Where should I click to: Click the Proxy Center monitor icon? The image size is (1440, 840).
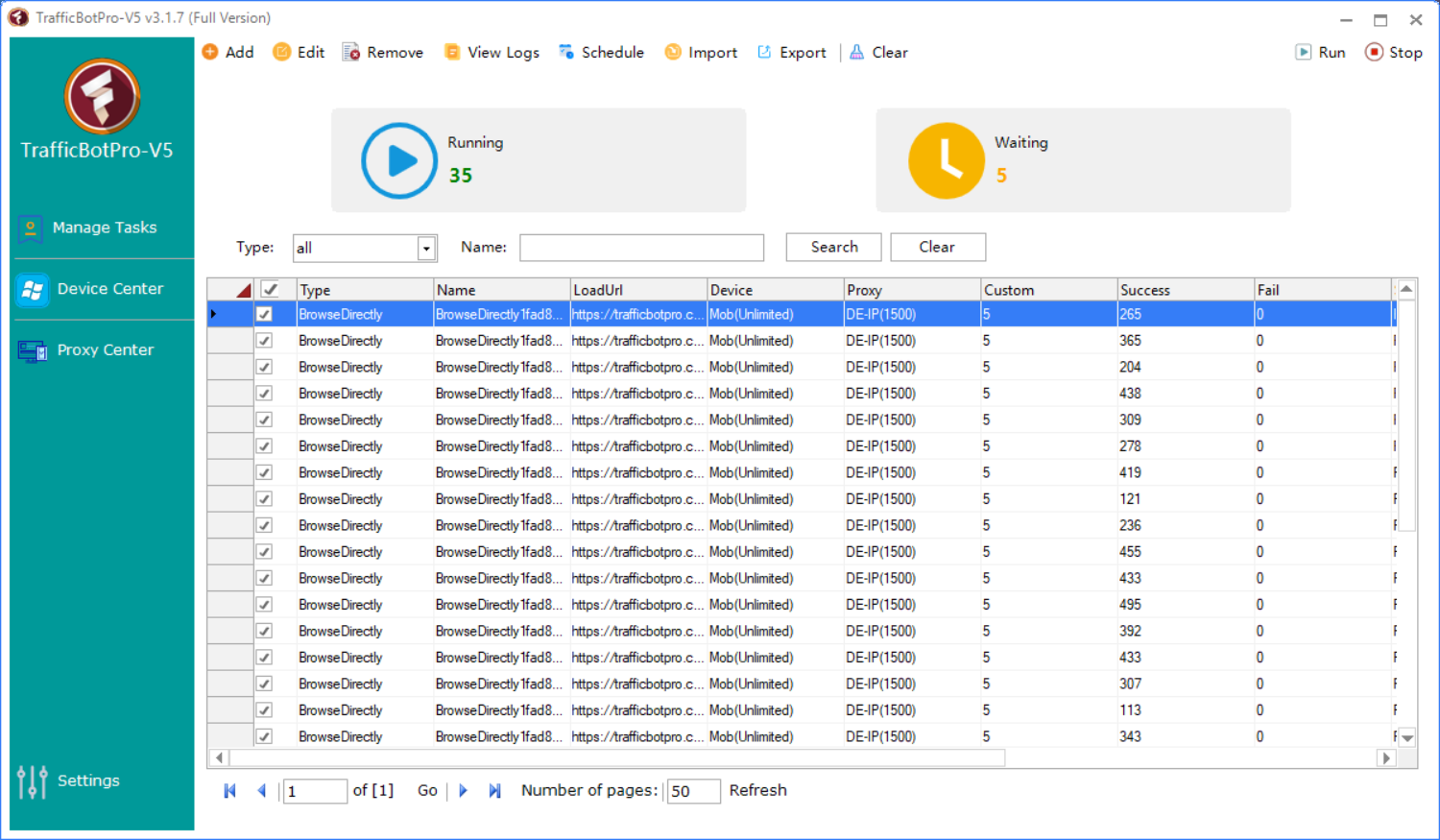click(x=33, y=350)
